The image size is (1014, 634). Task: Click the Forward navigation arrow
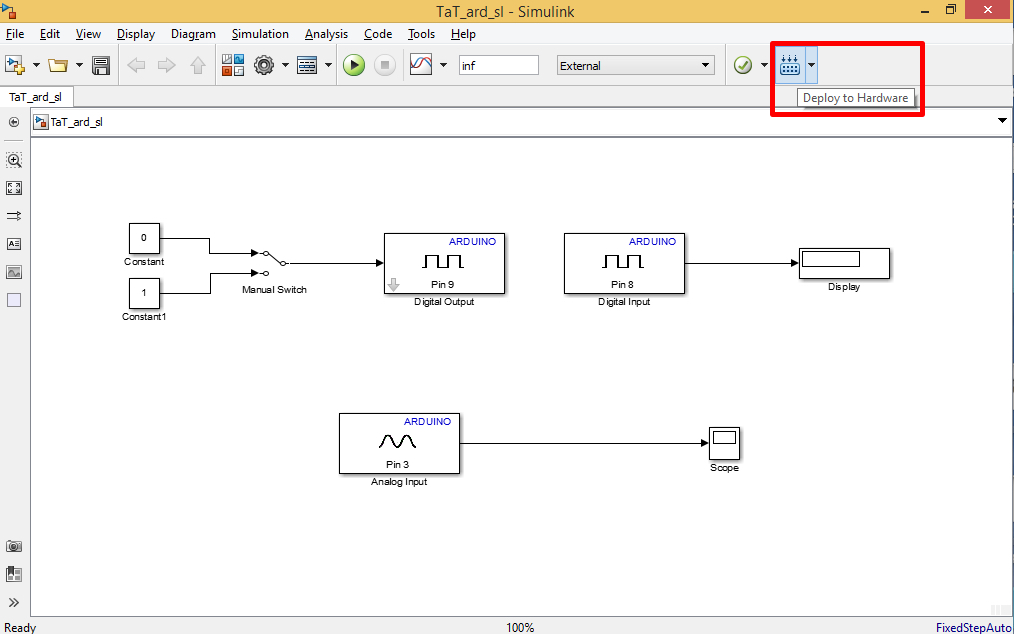pos(166,65)
